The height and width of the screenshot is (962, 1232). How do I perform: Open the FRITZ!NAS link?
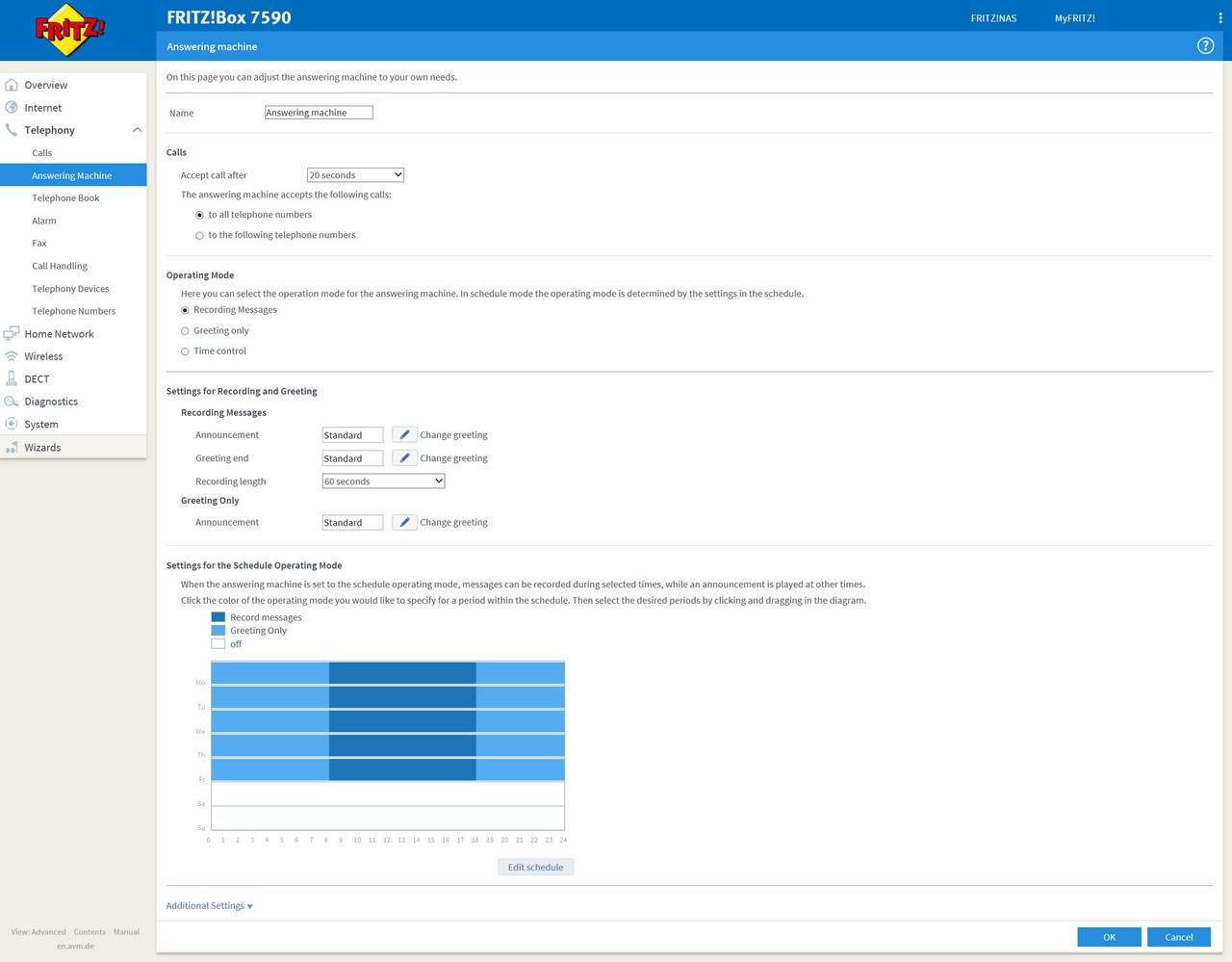point(993,18)
